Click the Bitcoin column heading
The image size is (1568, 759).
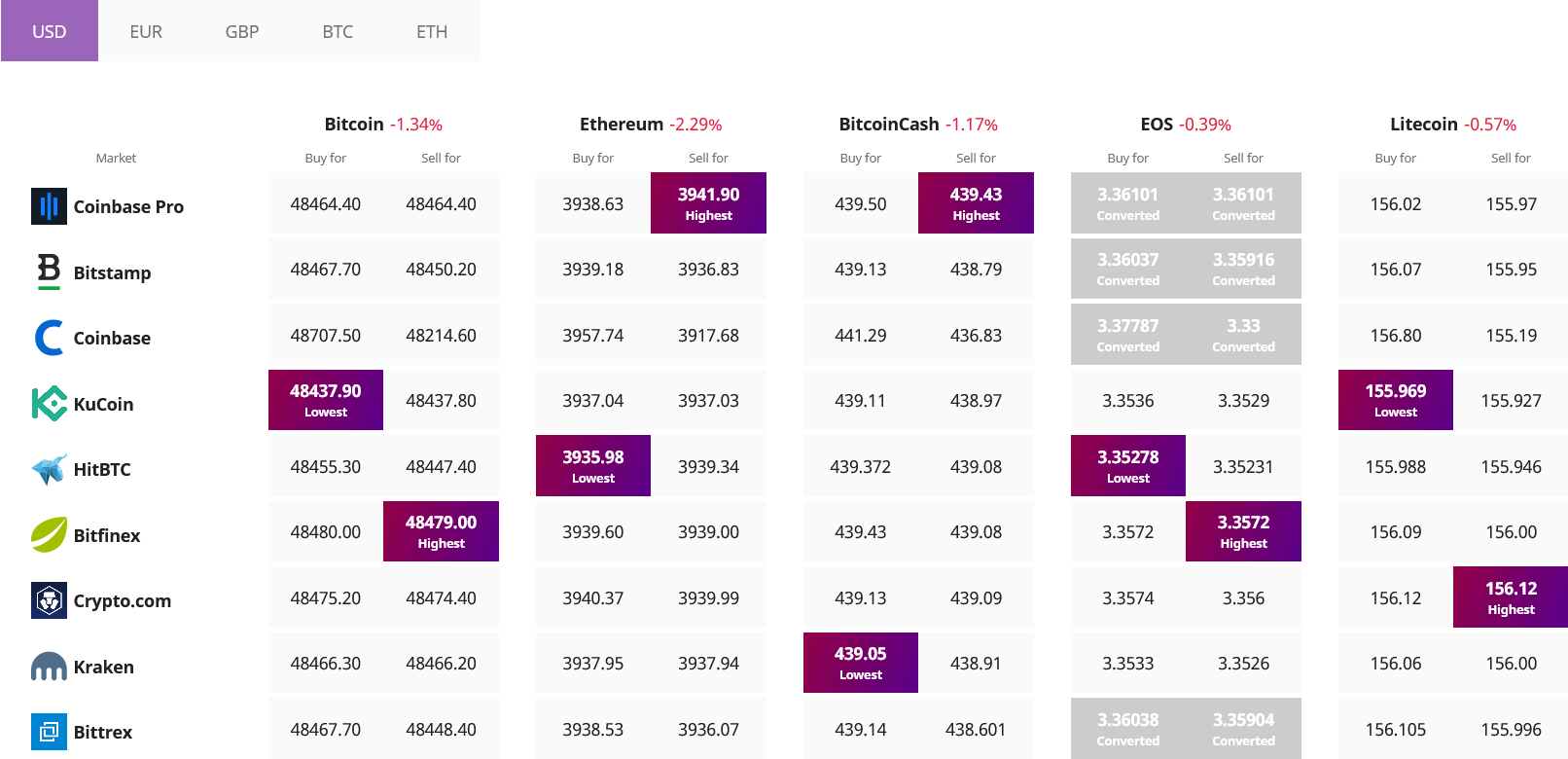(x=354, y=124)
